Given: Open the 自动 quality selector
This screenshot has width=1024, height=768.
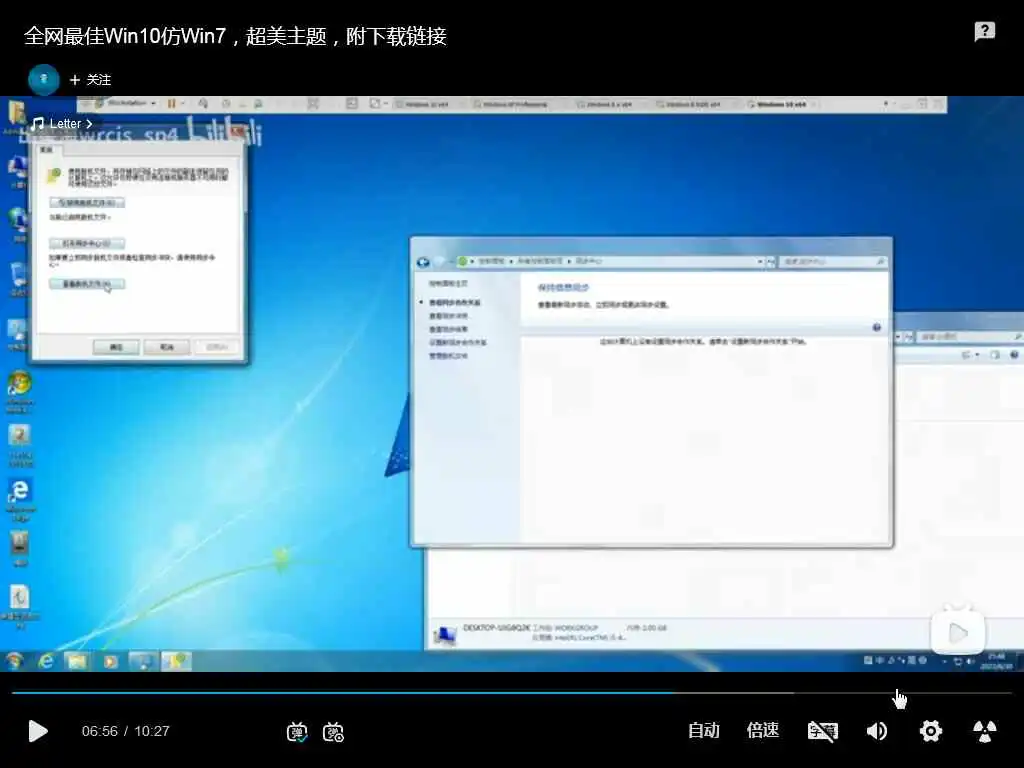Looking at the screenshot, I should [x=703, y=730].
